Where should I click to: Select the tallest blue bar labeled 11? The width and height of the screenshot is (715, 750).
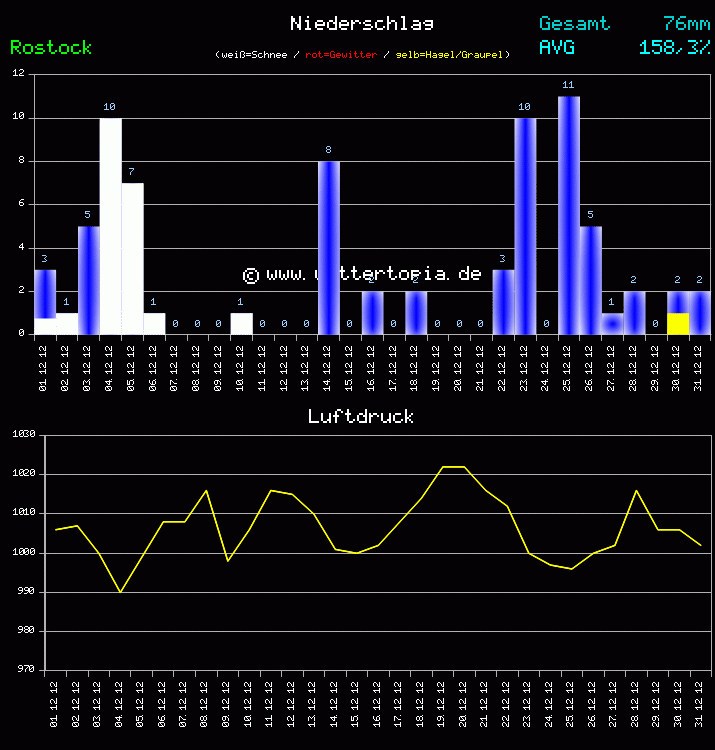[568, 215]
